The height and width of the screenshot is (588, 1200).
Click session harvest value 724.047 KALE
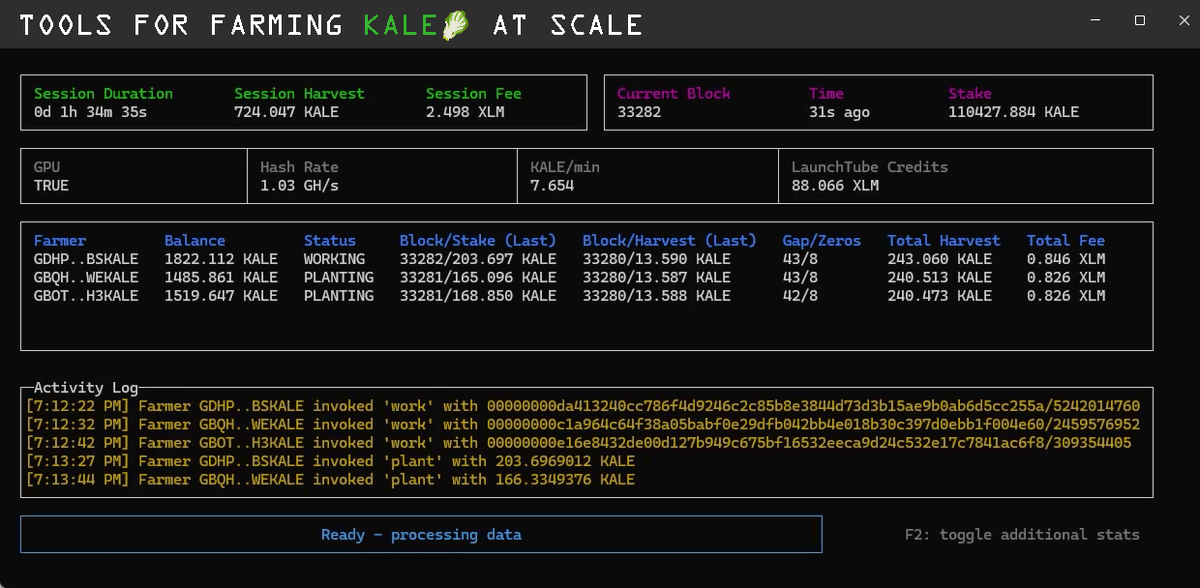(x=286, y=112)
